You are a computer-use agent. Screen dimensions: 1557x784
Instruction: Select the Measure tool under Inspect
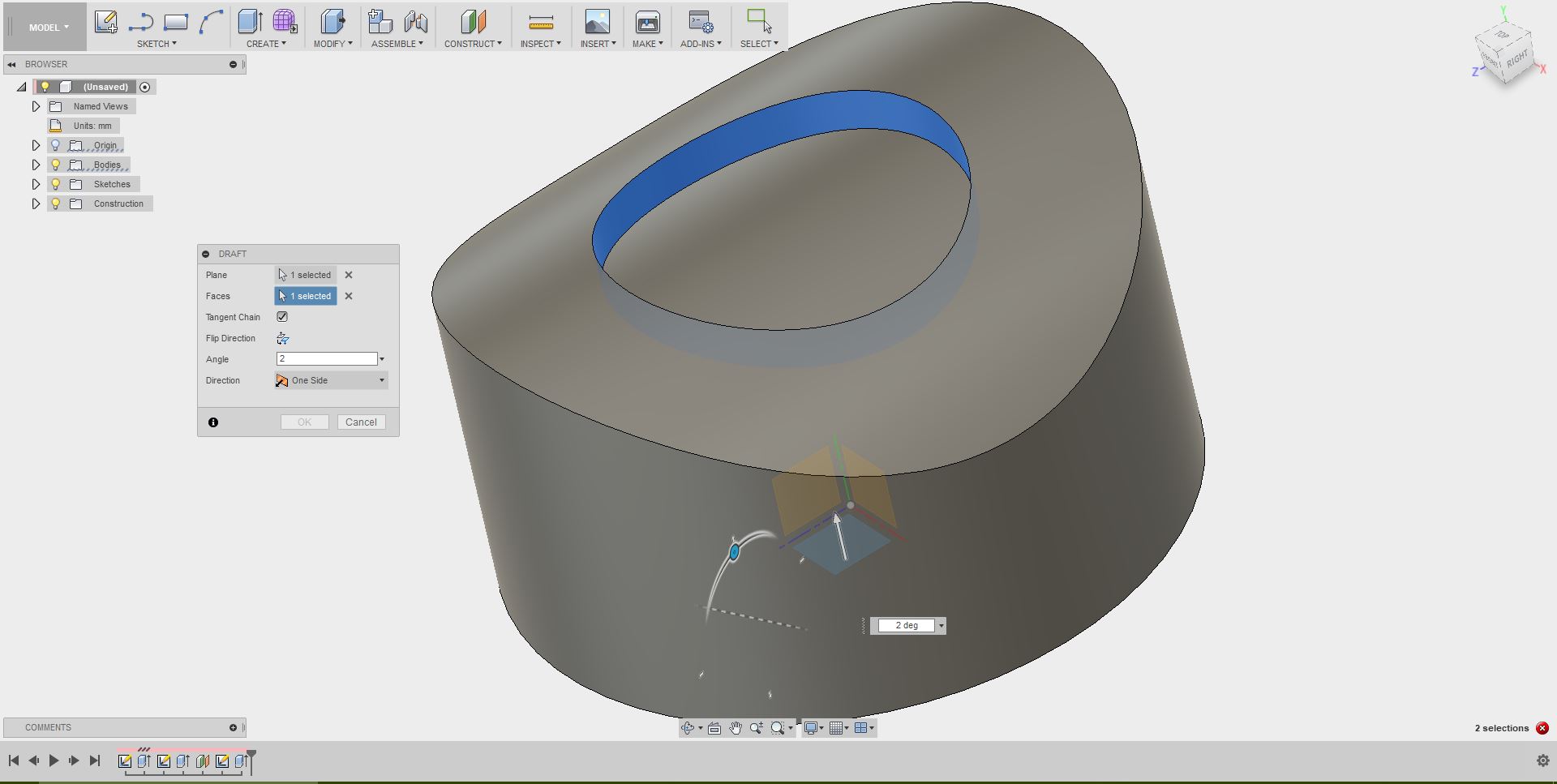[540, 22]
